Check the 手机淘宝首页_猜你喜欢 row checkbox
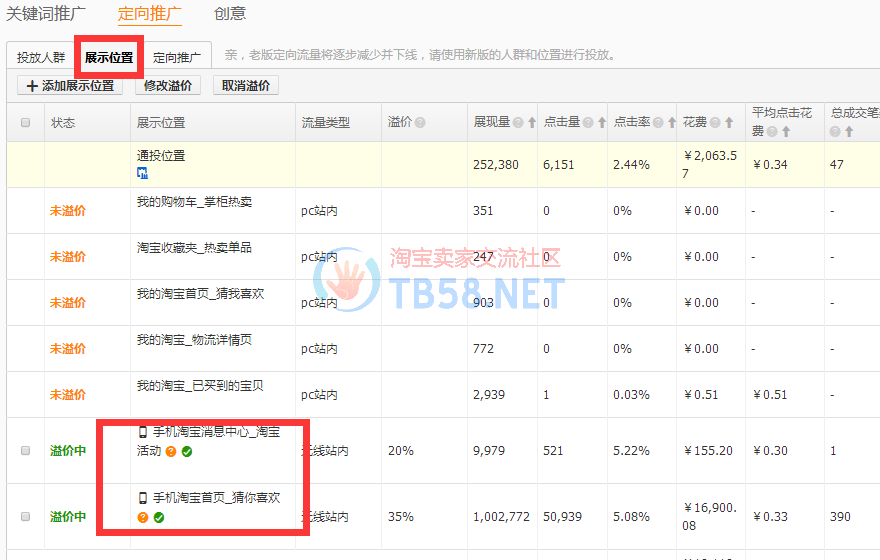 point(26,517)
